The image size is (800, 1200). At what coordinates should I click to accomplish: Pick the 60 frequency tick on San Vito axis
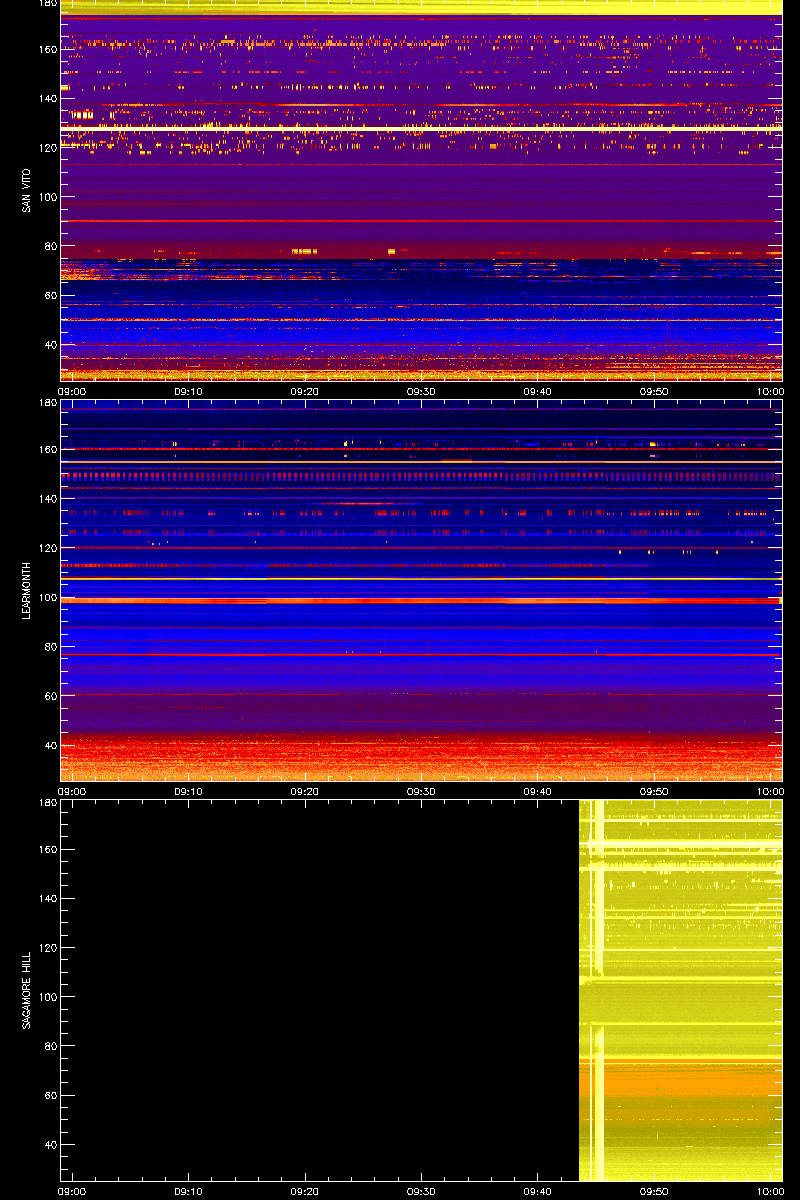pos(49,296)
